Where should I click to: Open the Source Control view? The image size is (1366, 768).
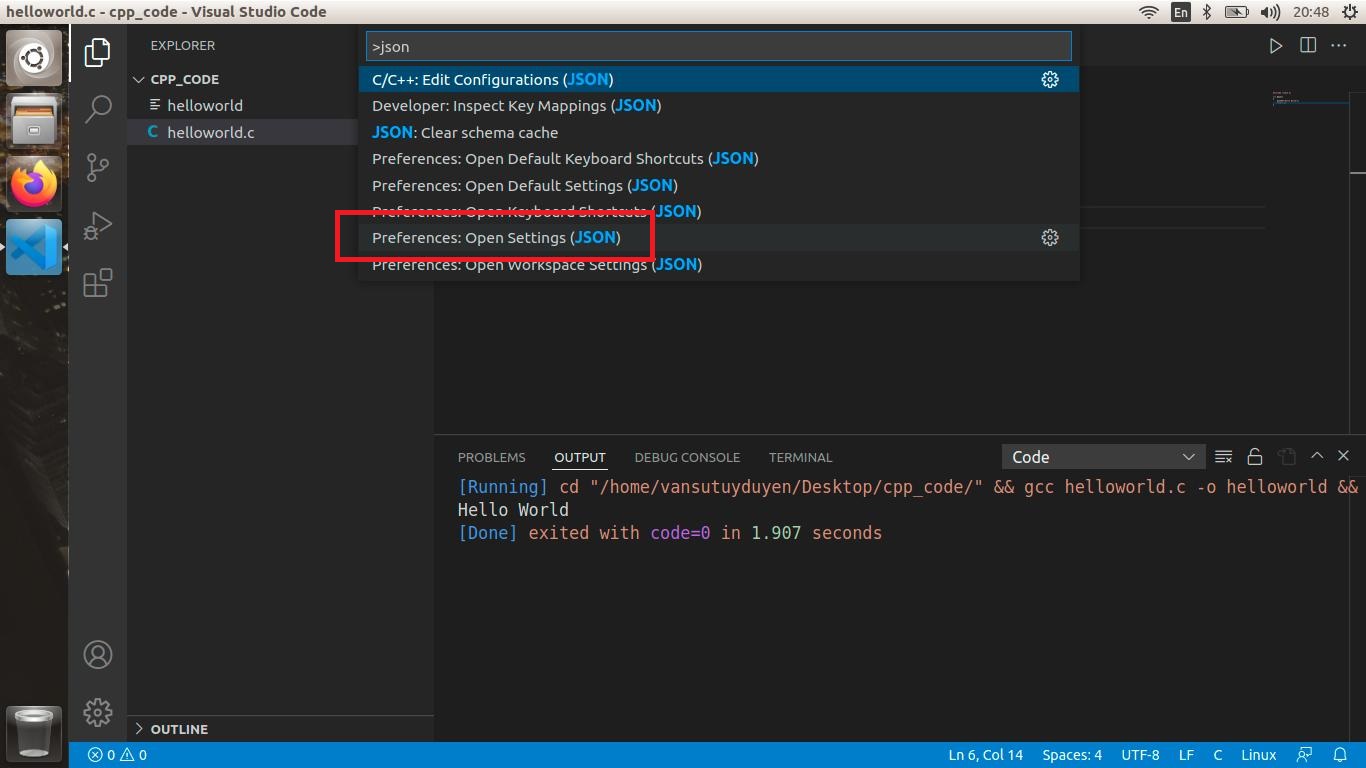click(97, 167)
